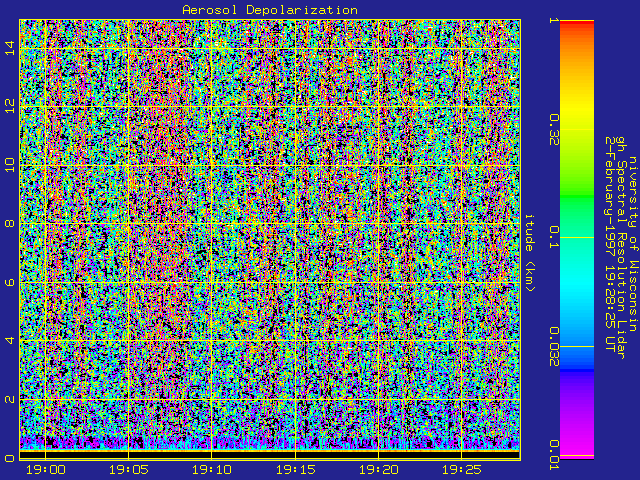
Task: Pick the cyan region of the colorbar
Action: pos(577,286)
